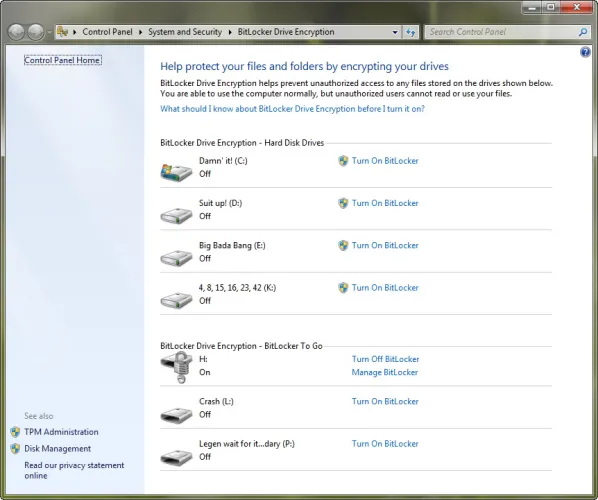Open the address bar history dropdown
Image resolution: width=598 pixels, height=500 pixels.
[x=395, y=32]
